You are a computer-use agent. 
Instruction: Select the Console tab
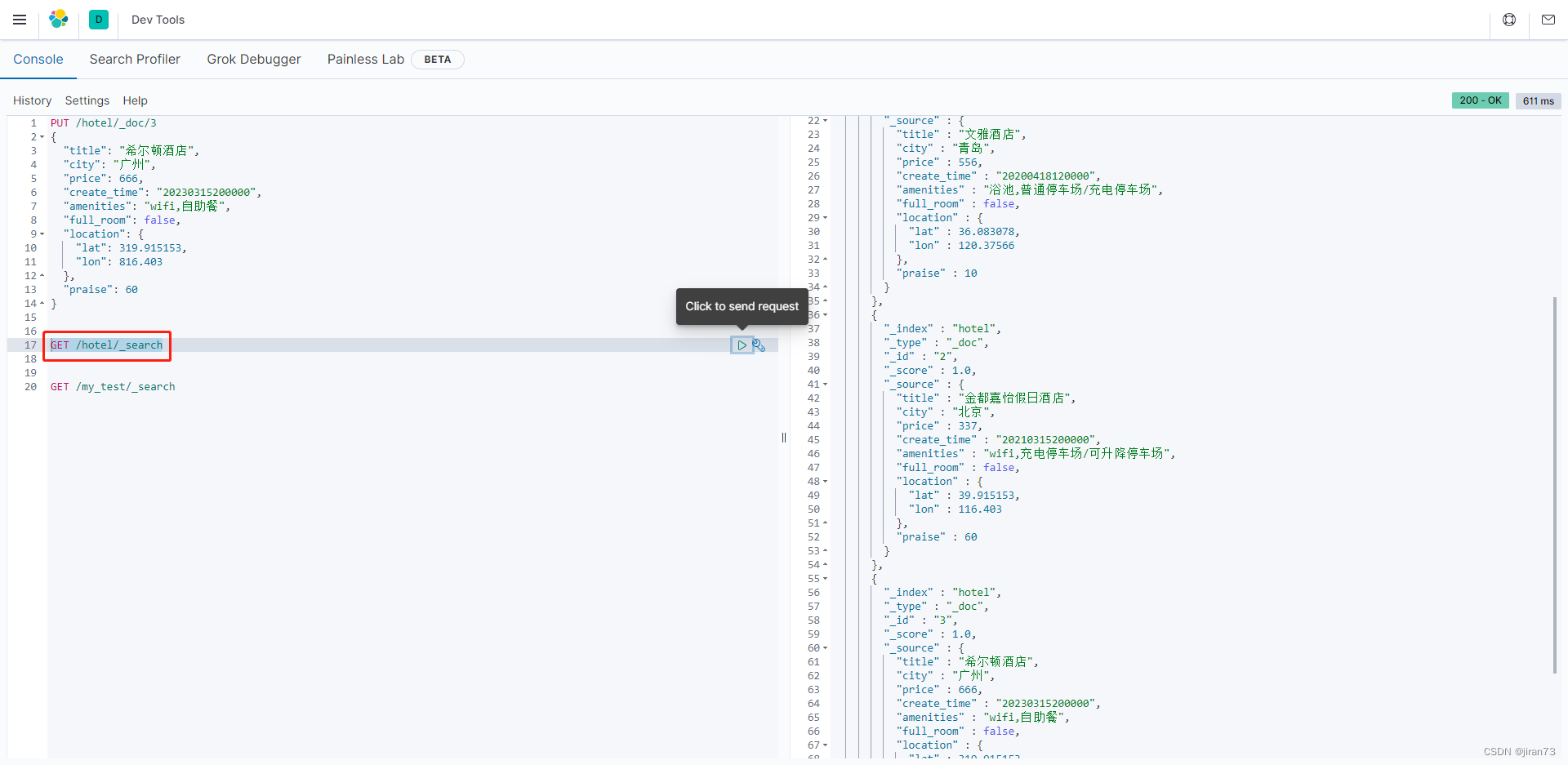(x=38, y=59)
